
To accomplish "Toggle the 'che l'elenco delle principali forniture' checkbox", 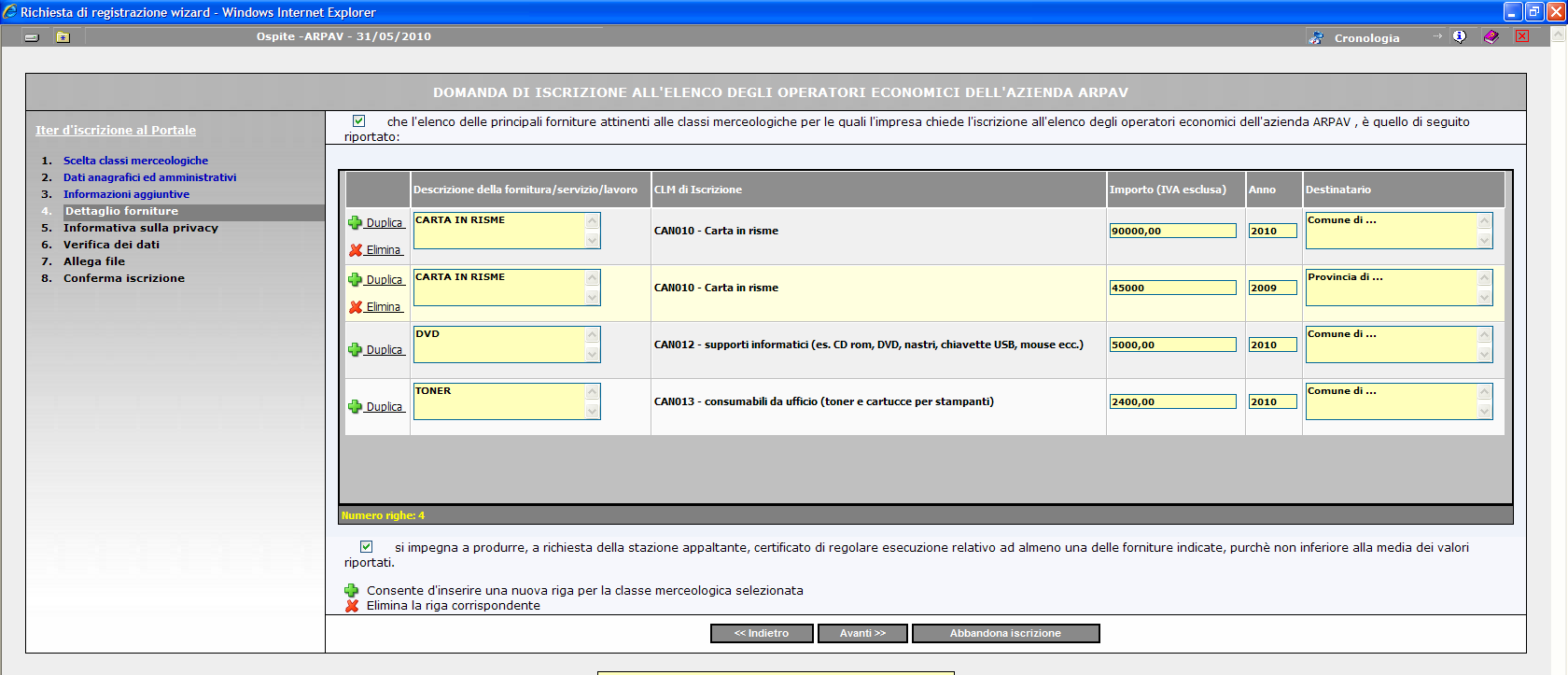I will [x=359, y=121].
